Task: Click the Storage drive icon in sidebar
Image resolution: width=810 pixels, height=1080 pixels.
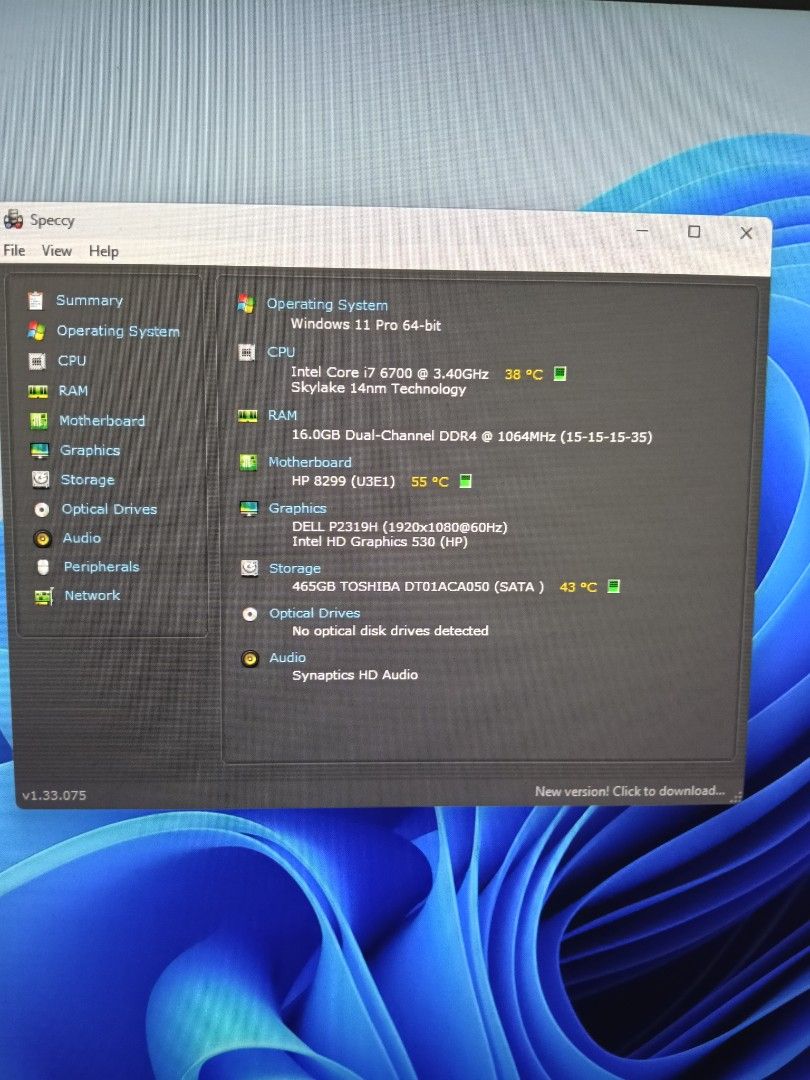Action: click(x=41, y=479)
